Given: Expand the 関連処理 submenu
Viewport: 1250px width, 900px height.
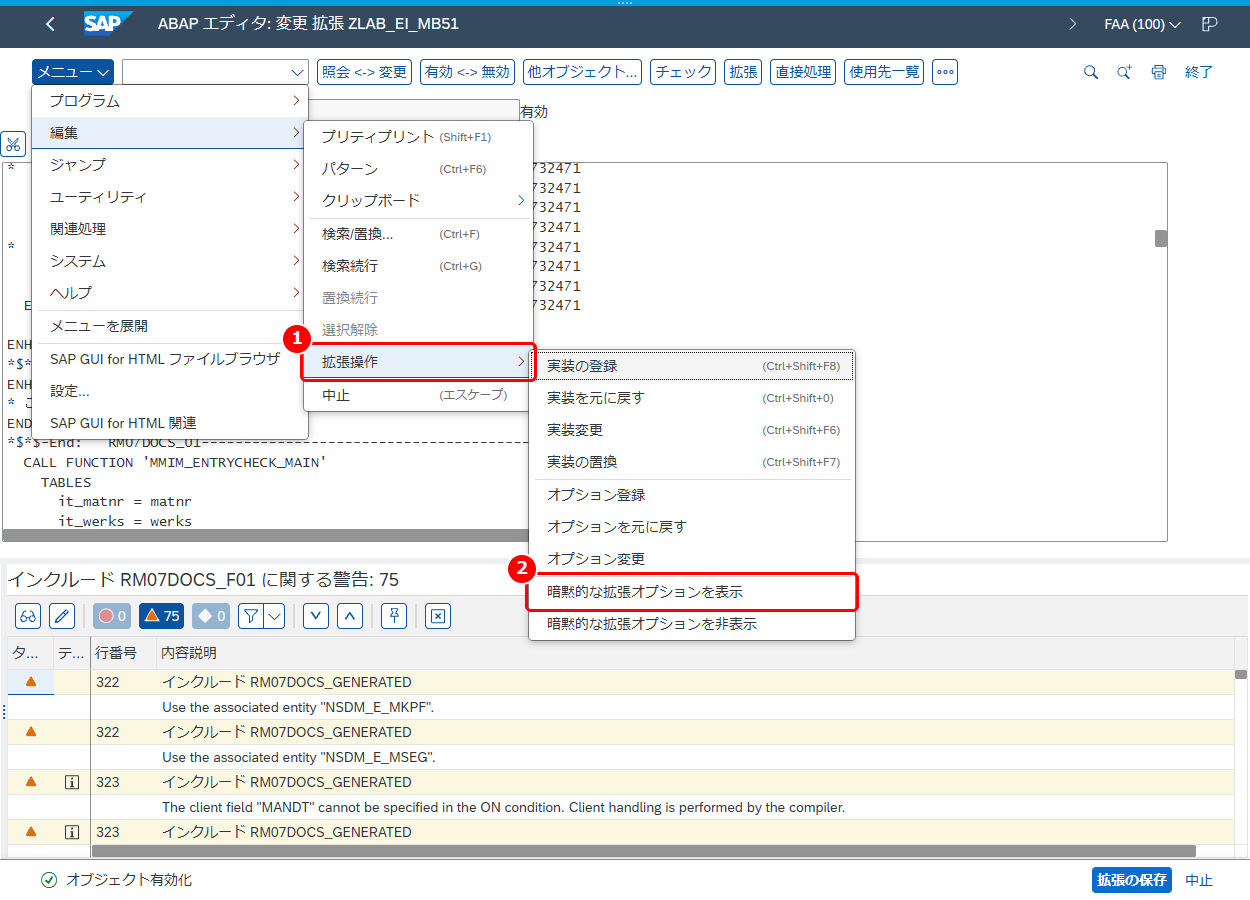Looking at the screenshot, I should pos(170,229).
